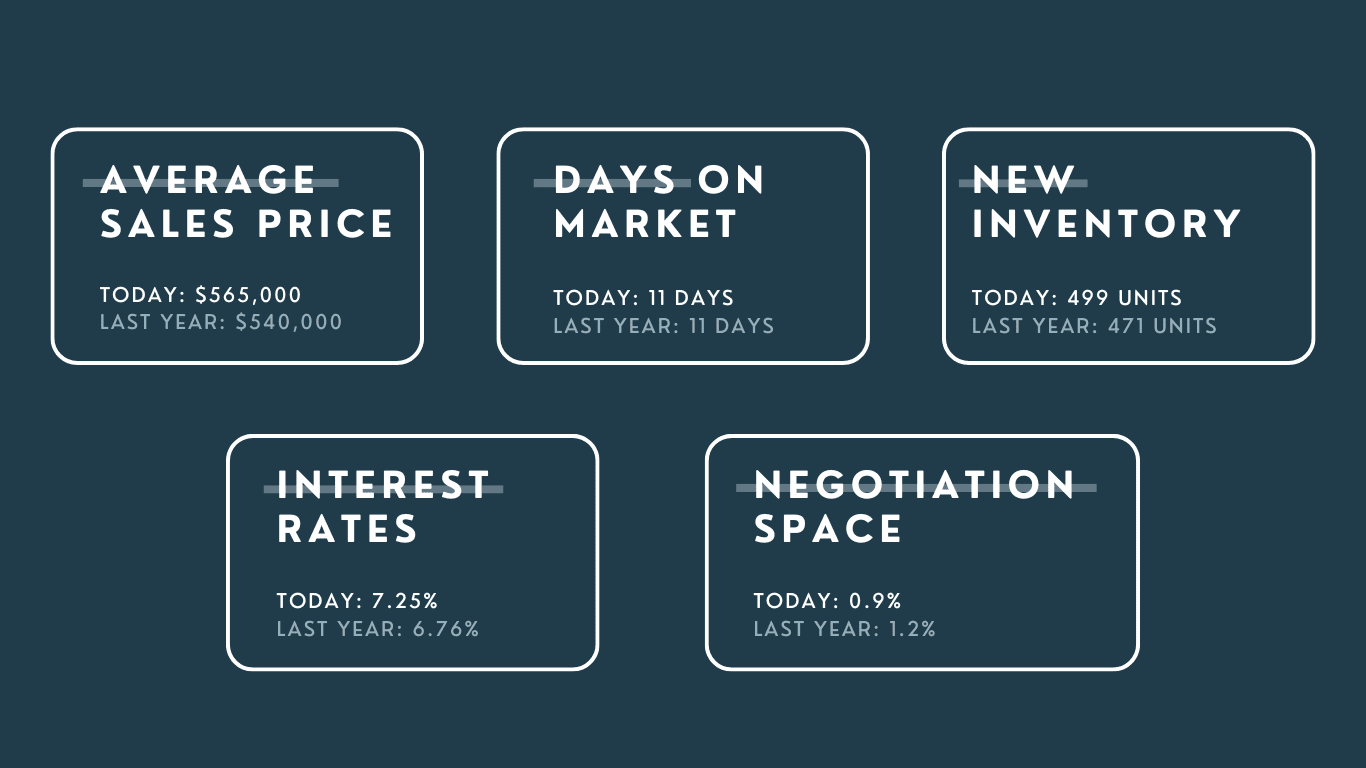
Task: Select Today: 11 Days text
Action: click(644, 298)
